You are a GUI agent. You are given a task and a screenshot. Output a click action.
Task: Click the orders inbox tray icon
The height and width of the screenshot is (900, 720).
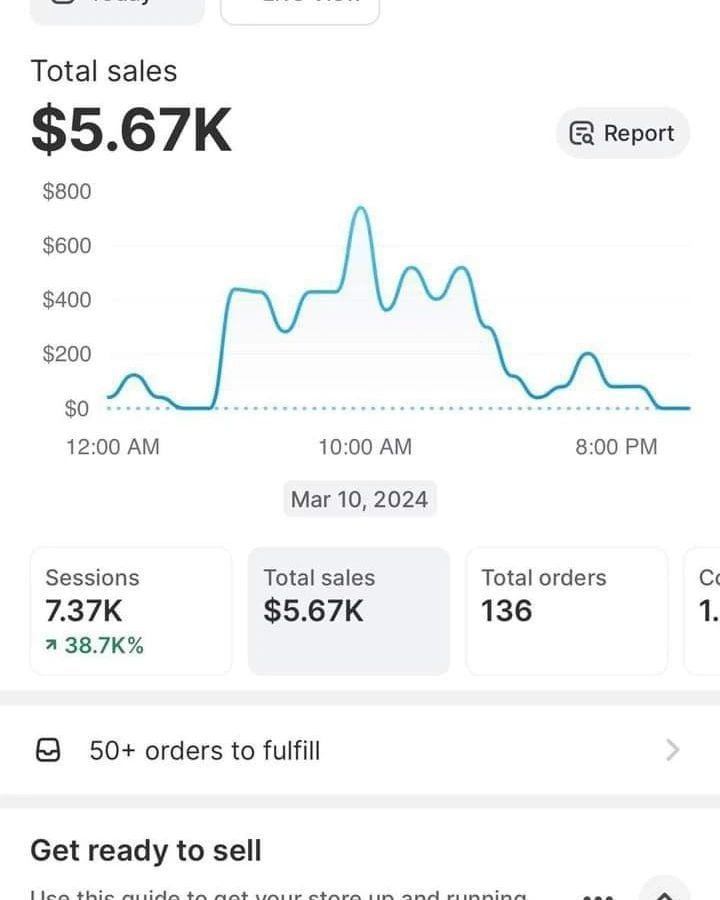click(x=47, y=750)
